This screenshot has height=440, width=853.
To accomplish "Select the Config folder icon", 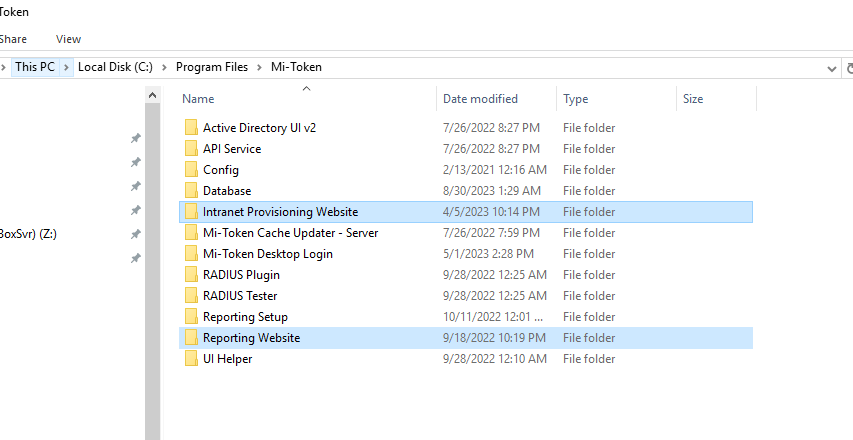I will [x=191, y=170].
